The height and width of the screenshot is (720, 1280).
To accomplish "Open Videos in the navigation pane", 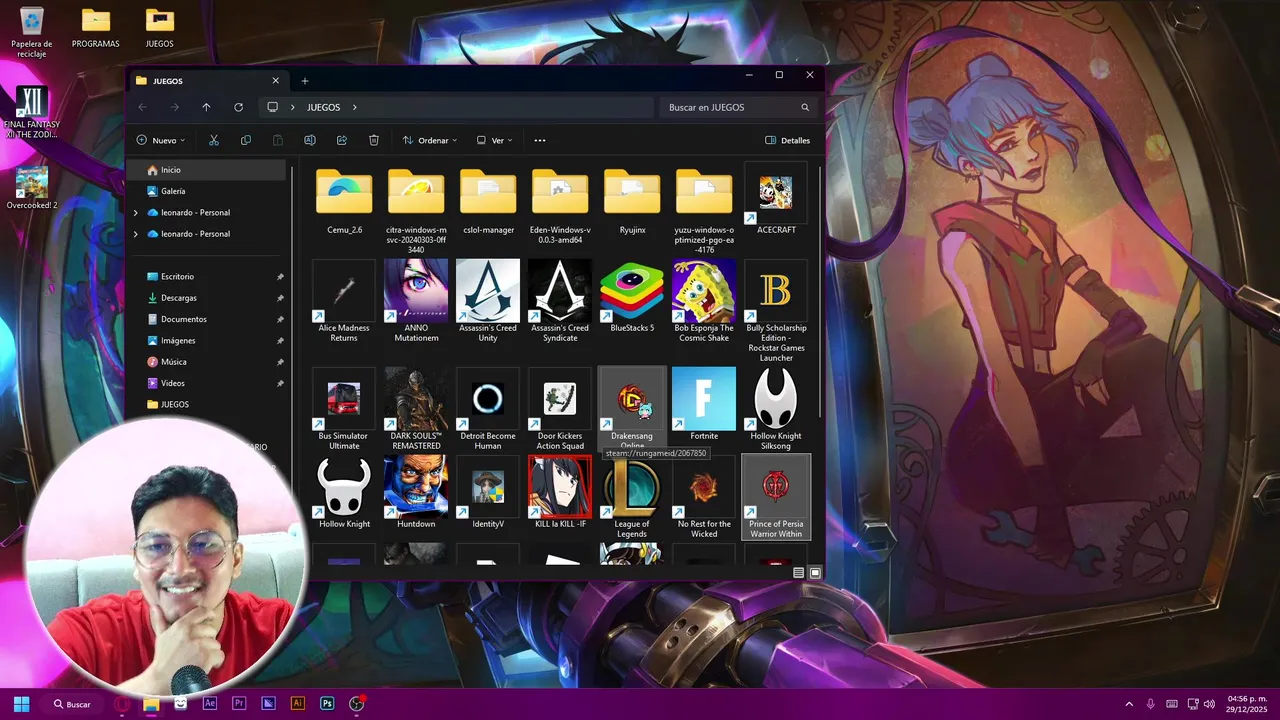I will 208,383.
